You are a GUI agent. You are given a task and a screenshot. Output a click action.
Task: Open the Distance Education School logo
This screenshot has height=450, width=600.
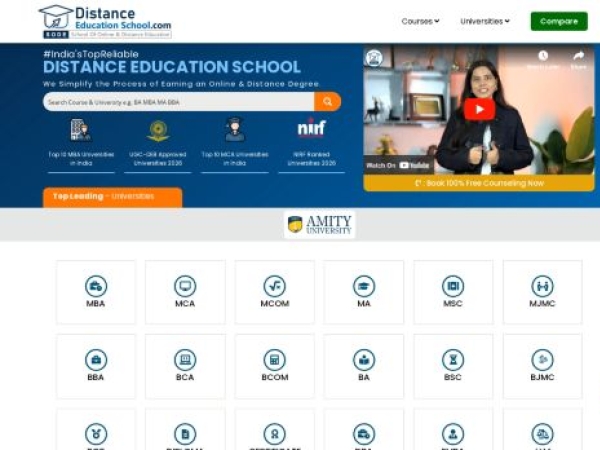(x=105, y=22)
